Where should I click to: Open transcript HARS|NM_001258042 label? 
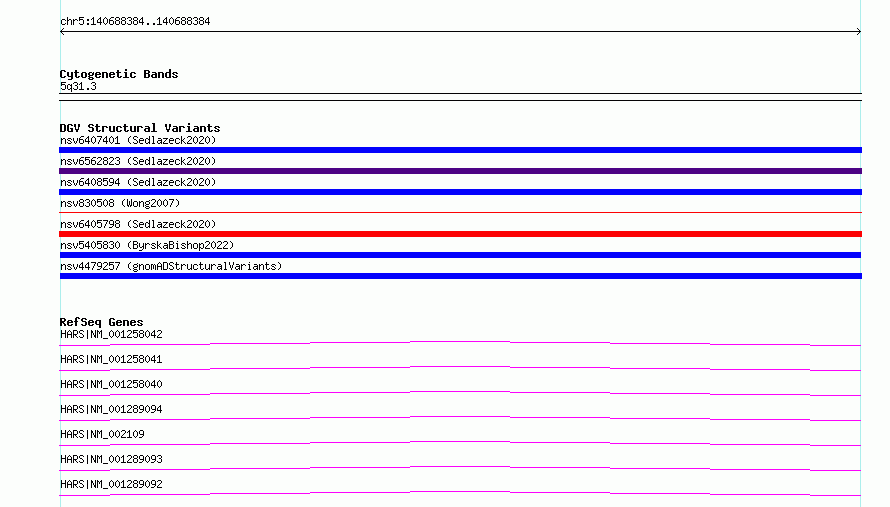point(111,334)
